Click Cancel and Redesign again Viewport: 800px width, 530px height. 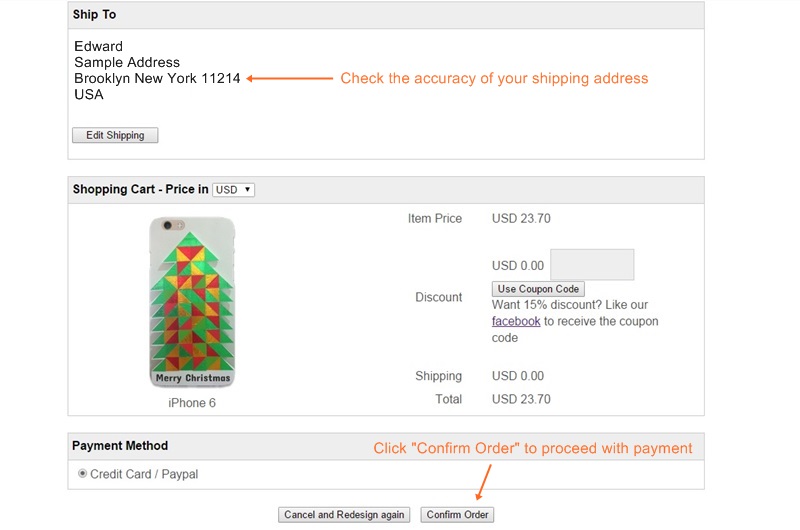pos(344,514)
